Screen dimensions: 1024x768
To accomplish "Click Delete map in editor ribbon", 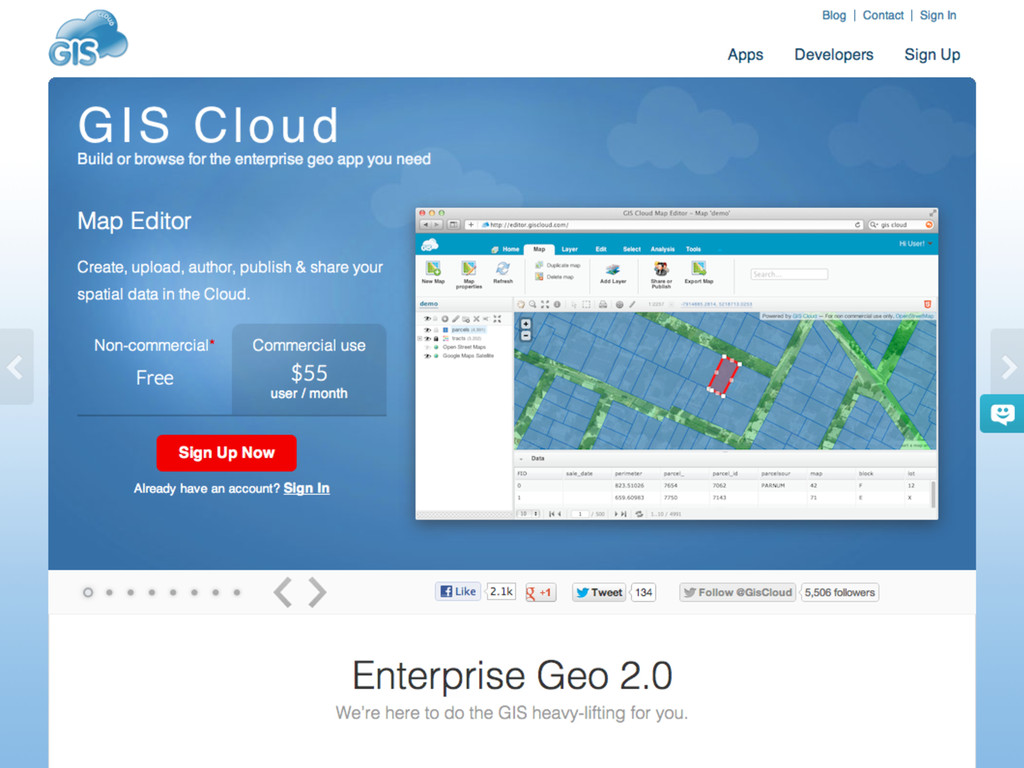I will [554, 277].
